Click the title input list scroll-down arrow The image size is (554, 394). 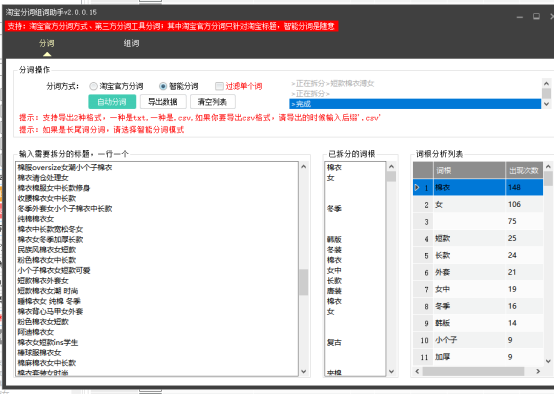coord(303,371)
